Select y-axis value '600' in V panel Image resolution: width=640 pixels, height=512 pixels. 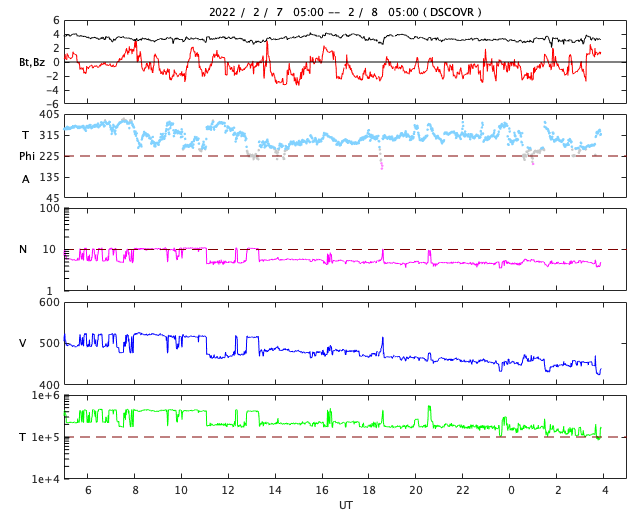tap(49, 303)
